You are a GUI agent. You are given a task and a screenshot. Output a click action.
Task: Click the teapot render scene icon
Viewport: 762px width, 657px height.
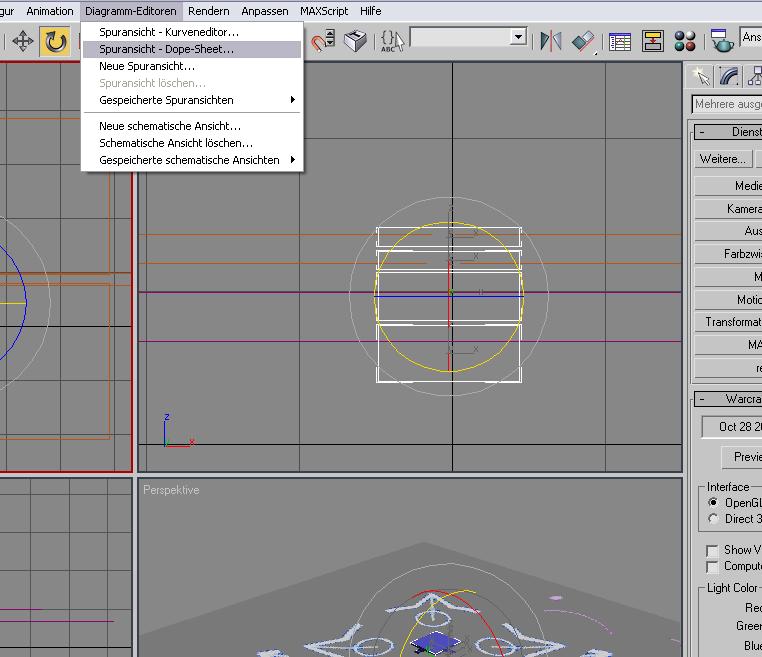pyautogui.click(x=722, y=41)
